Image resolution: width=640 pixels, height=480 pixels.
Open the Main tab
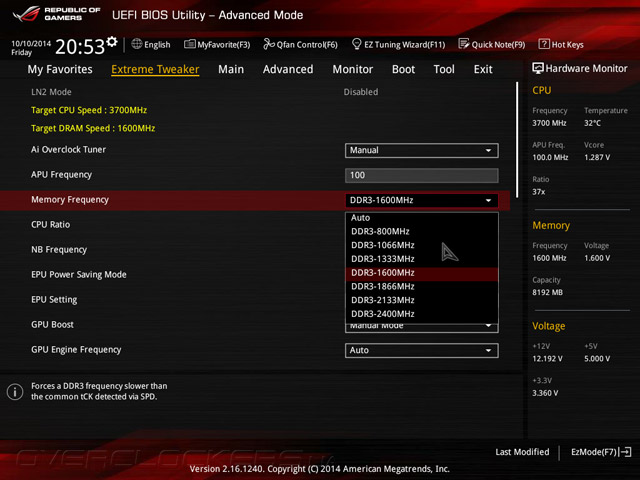[x=231, y=69]
